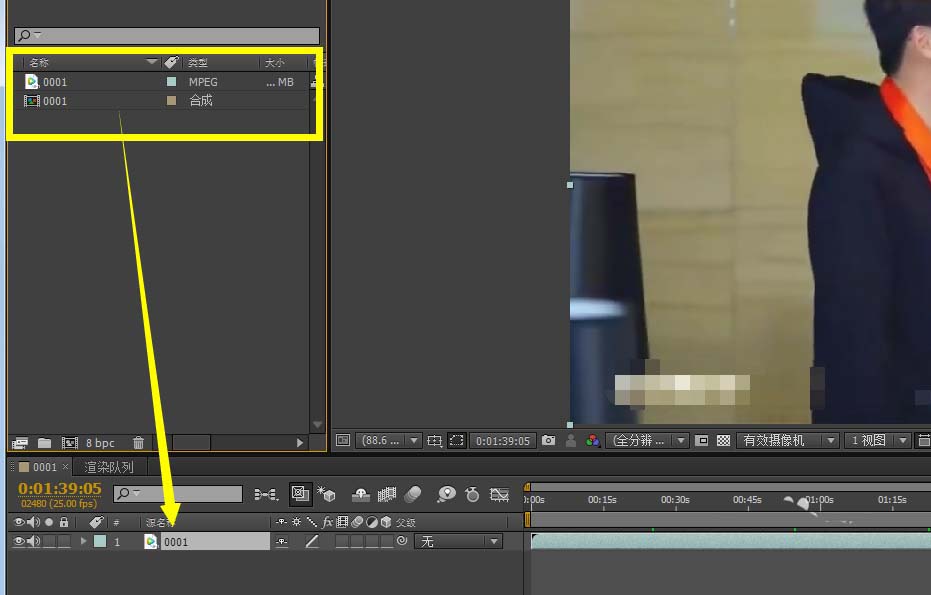Open the Graph Editor
Screen dimensions: 931x595
pos(499,494)
